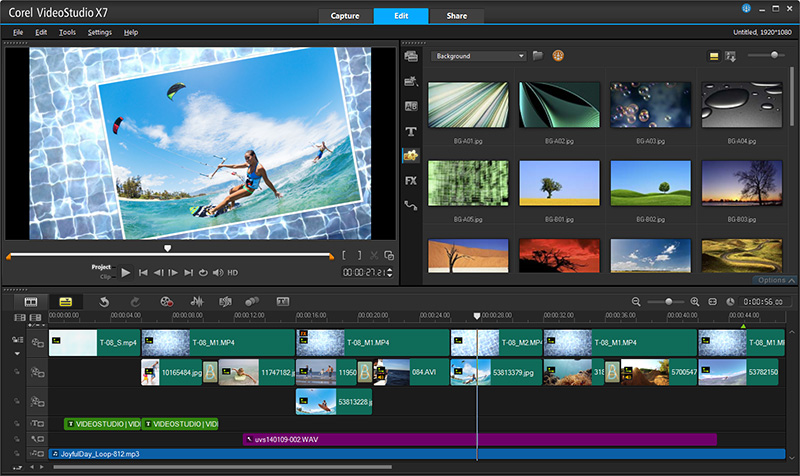Open the Path library icon in sidebar
The image size is (800, 476).
(x=410, y=206)
